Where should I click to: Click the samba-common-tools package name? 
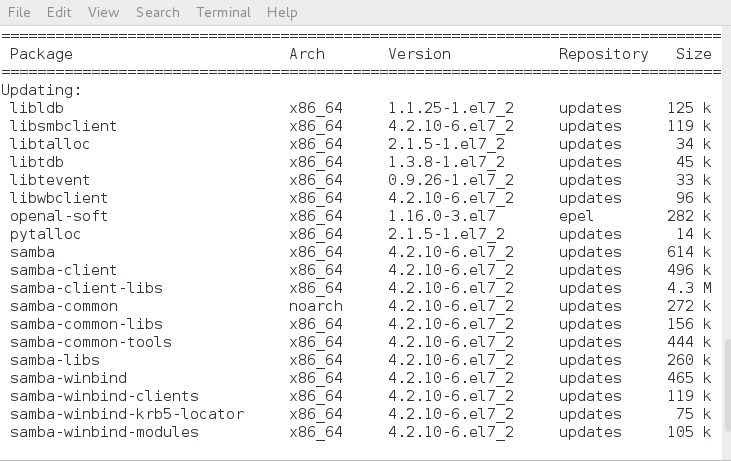(91, 342)
